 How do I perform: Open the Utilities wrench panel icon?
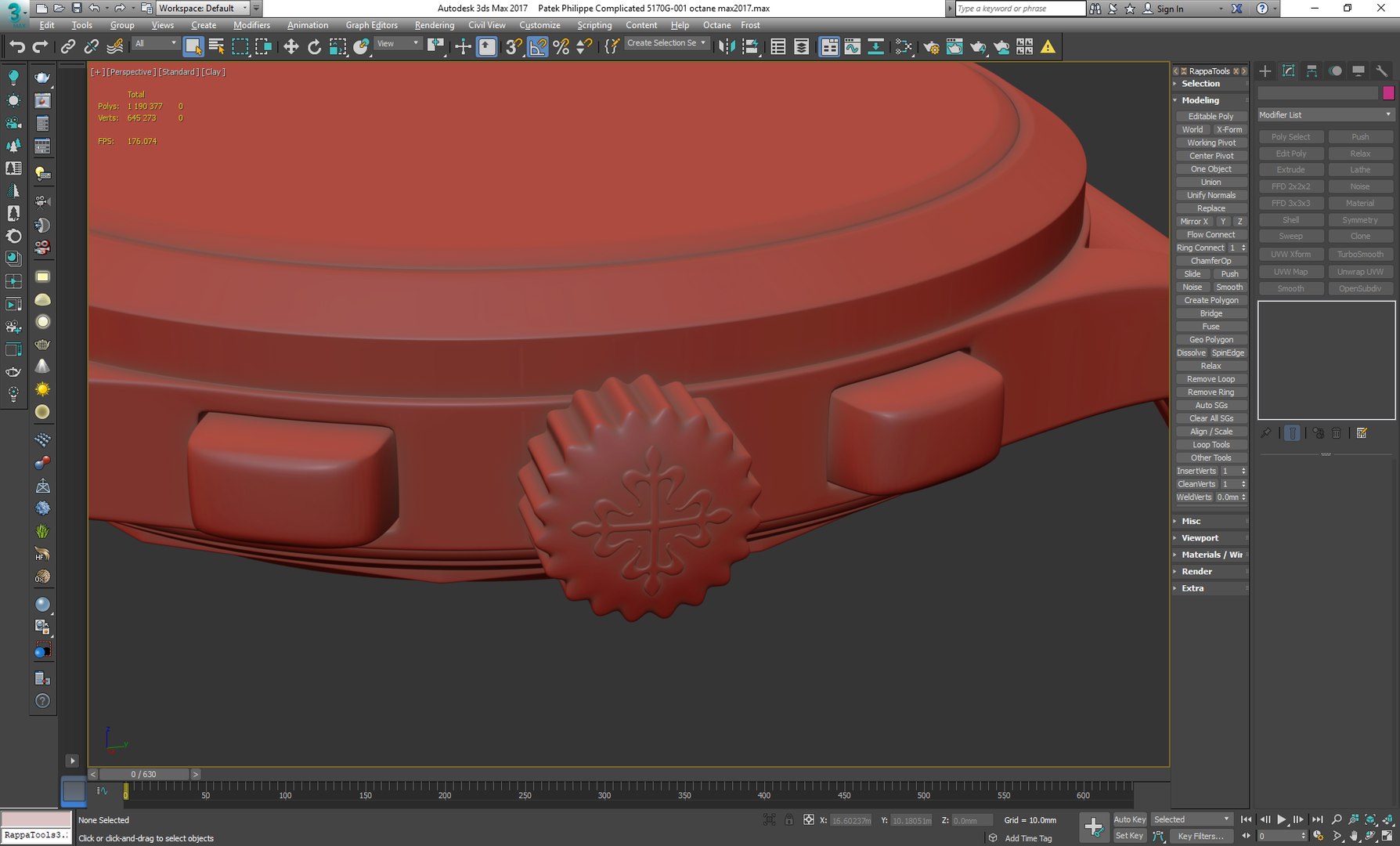[x=1382, y=71]
